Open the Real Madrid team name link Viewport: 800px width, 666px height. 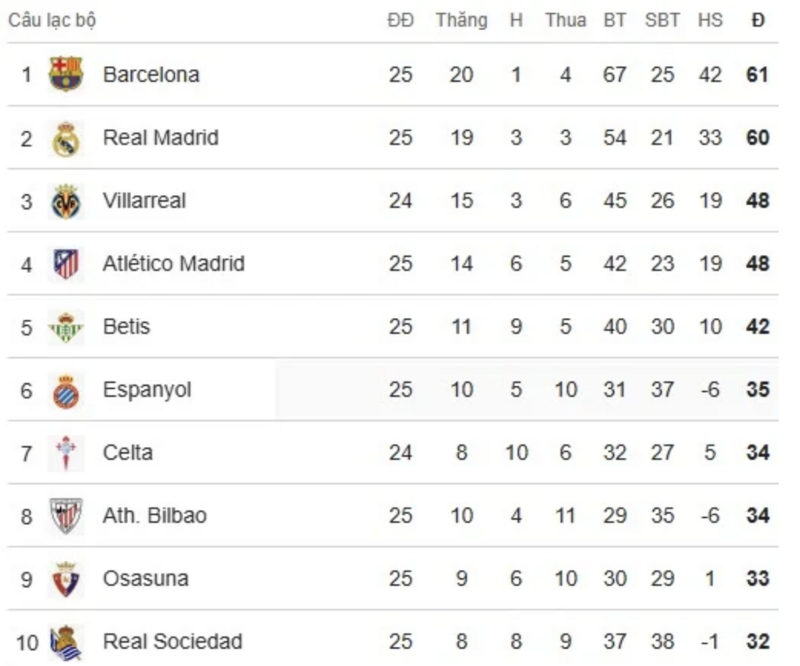click(x=160, y=137)
